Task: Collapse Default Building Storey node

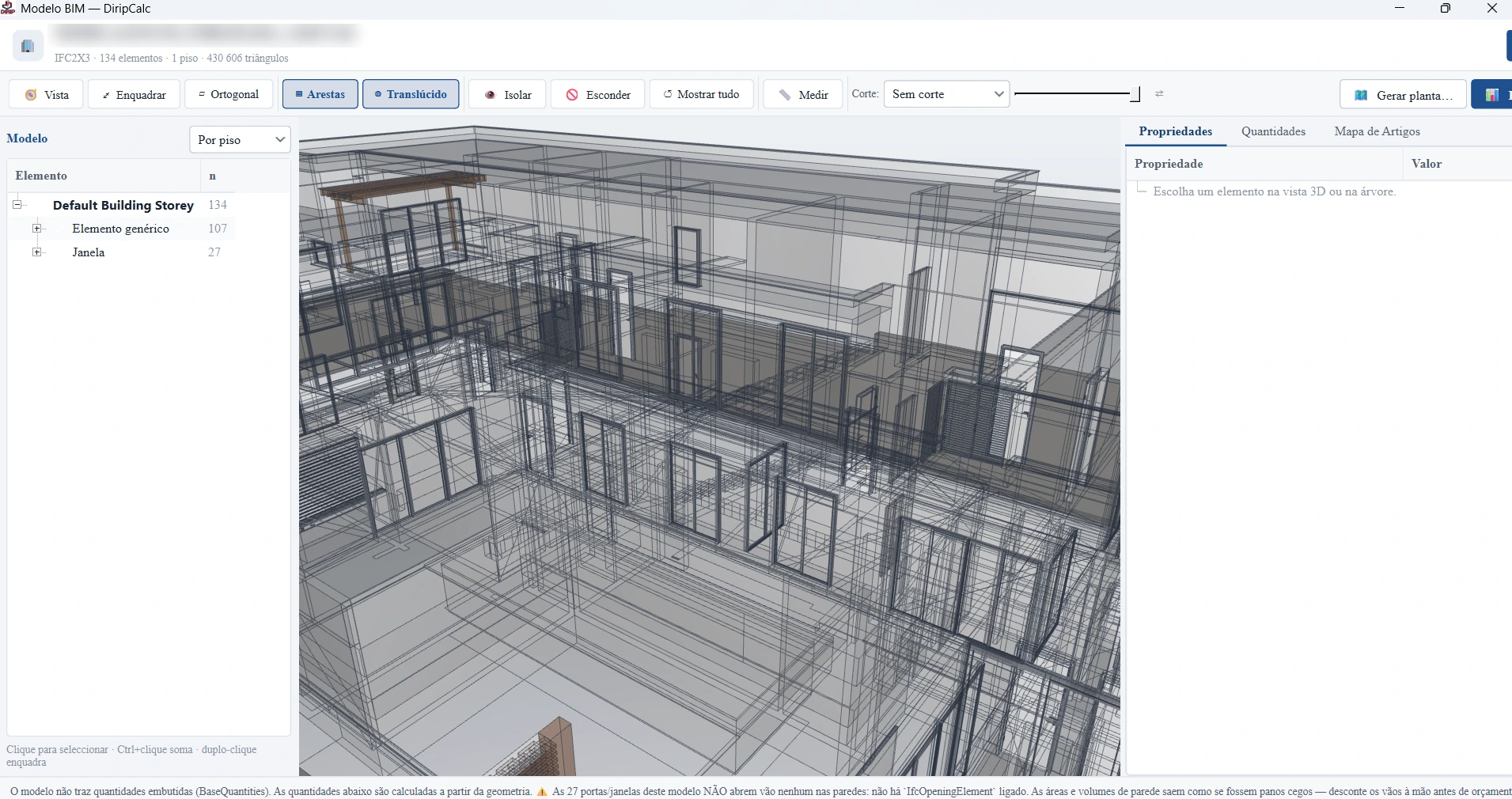Action: point(17,205)
